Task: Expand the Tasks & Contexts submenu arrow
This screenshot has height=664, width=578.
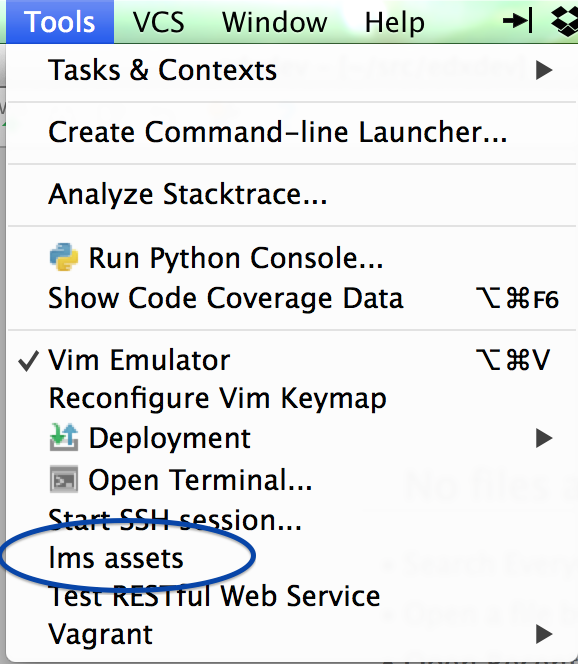Action: pyautogui.click(x=544, y=70)
